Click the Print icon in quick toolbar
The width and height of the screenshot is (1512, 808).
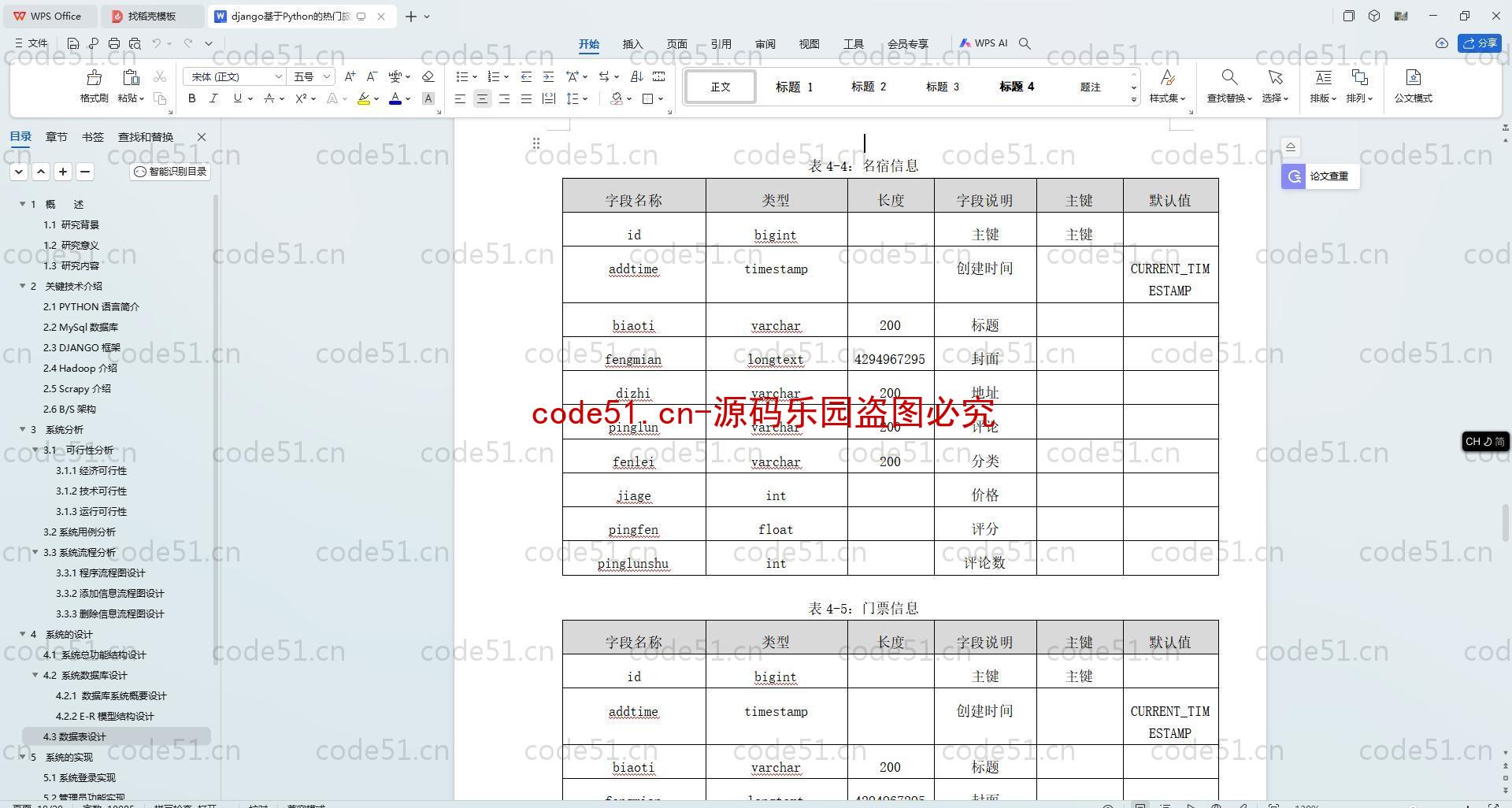(114, 43)
